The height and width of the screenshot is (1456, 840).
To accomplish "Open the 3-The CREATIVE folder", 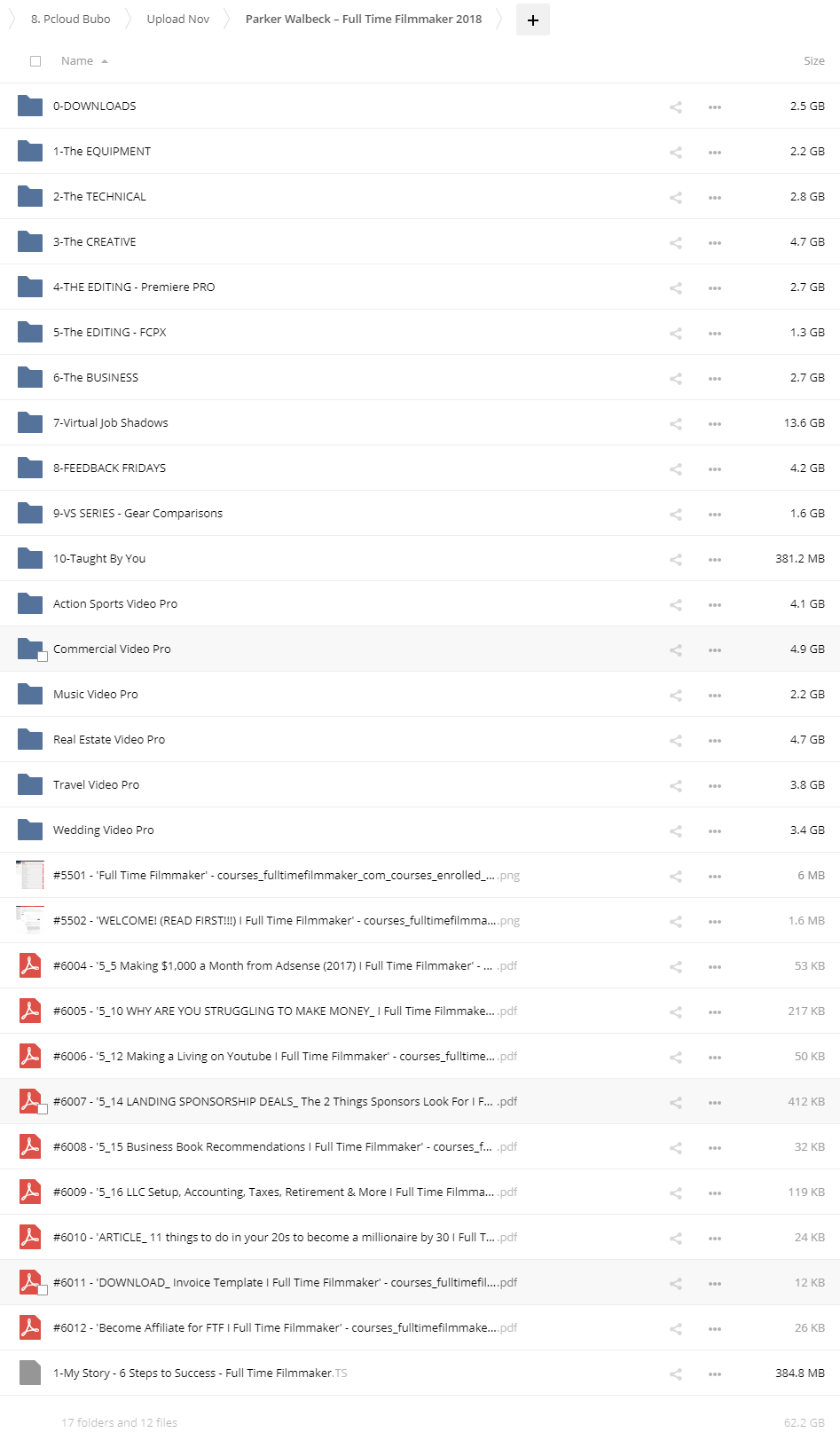I will (95, 241).
